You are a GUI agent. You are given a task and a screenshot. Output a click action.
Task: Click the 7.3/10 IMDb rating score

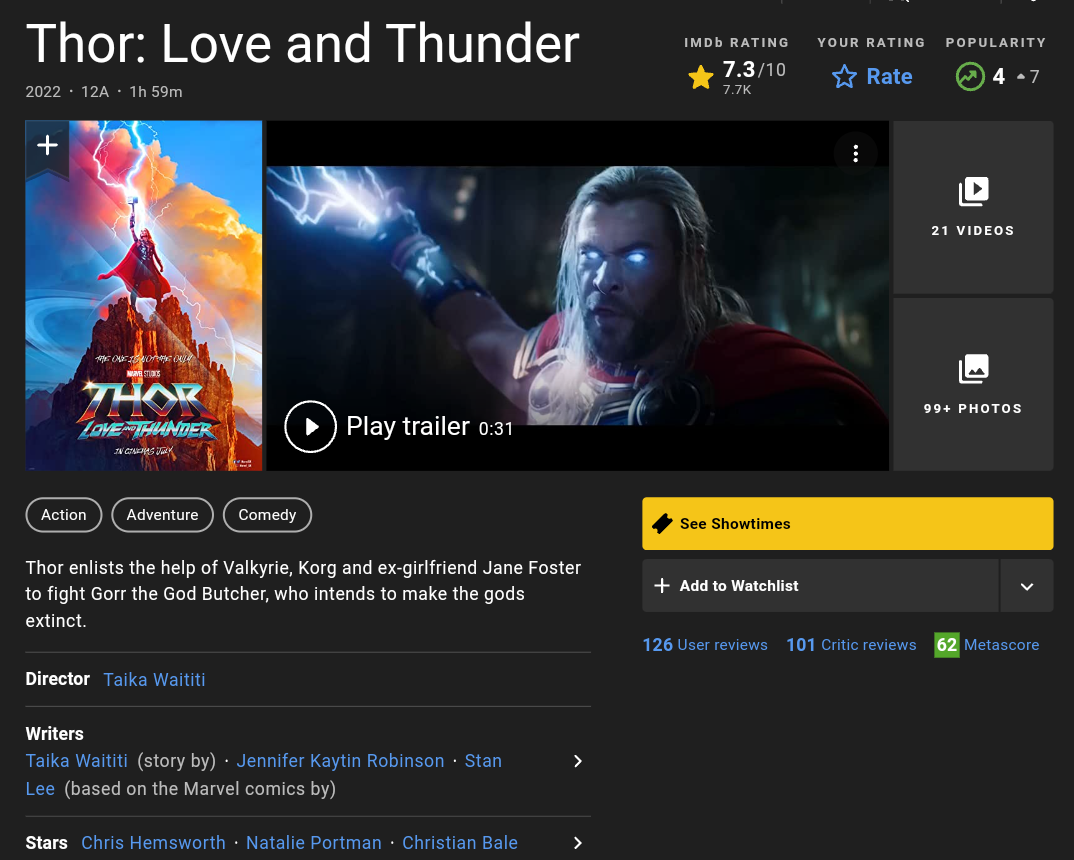pos(754,70)
